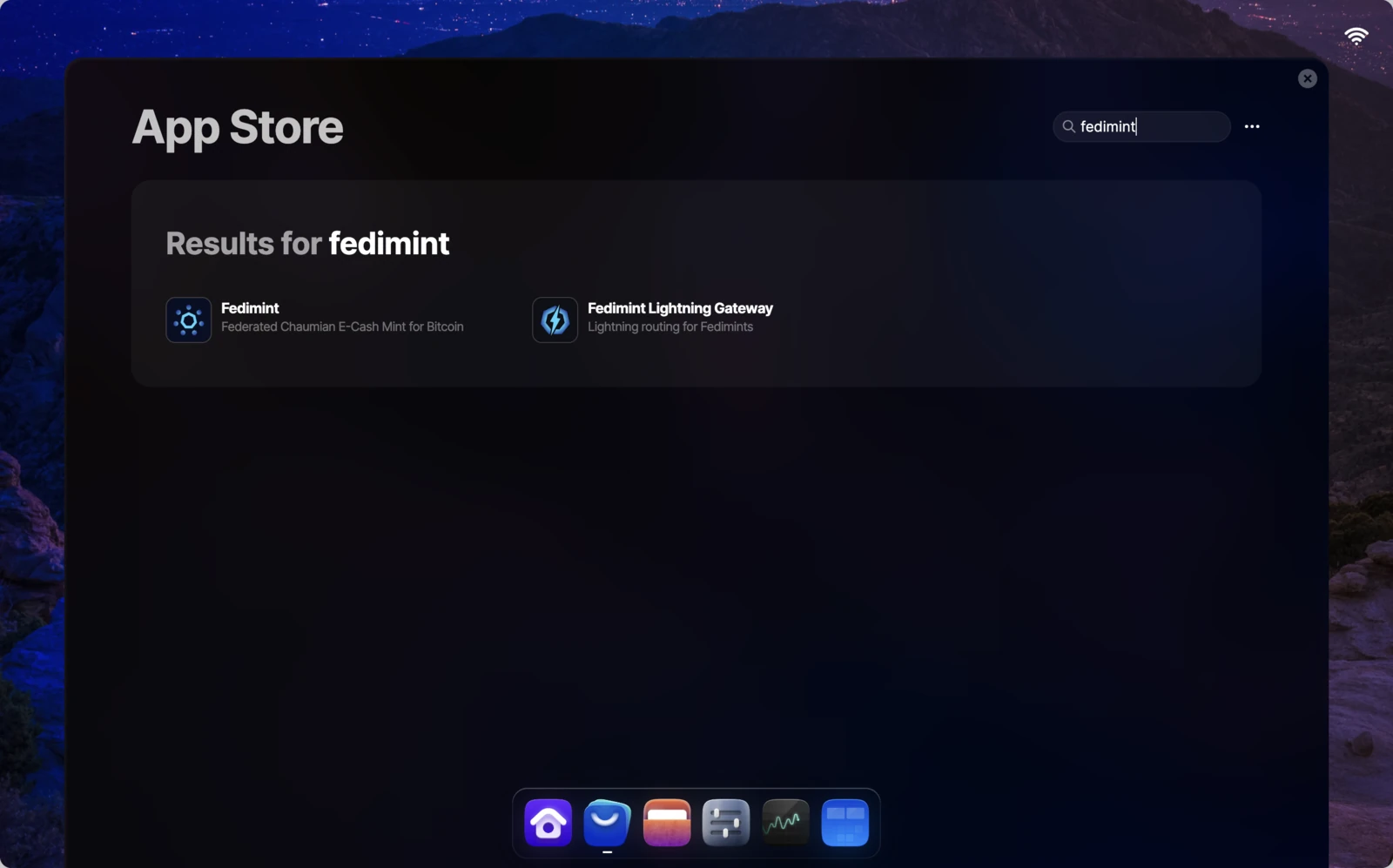This screenshot has width=1393, height=868.
Task: Select the App Store icon in the dock
Action: [607, 821]
